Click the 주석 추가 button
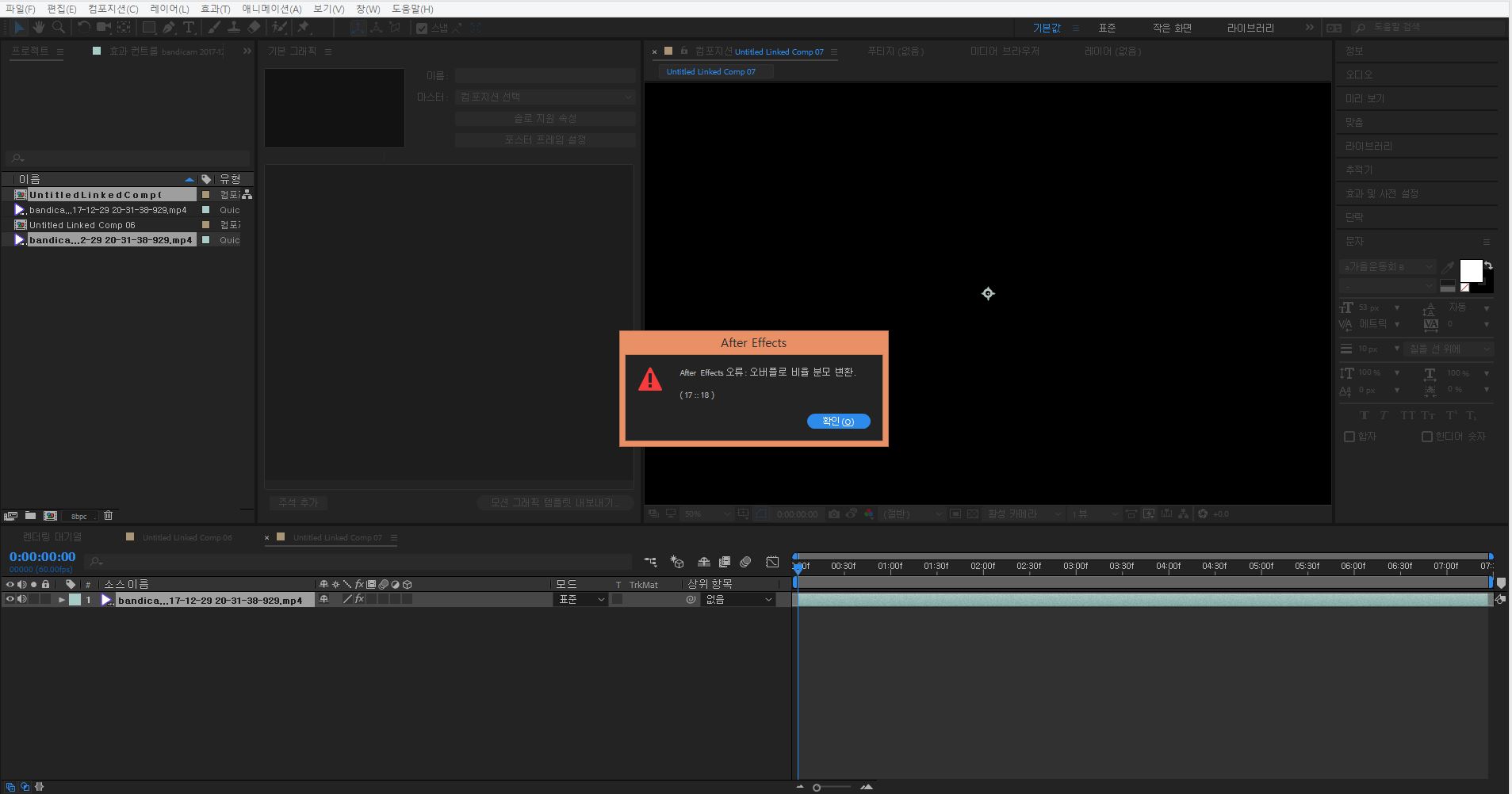 pos(298,503)
